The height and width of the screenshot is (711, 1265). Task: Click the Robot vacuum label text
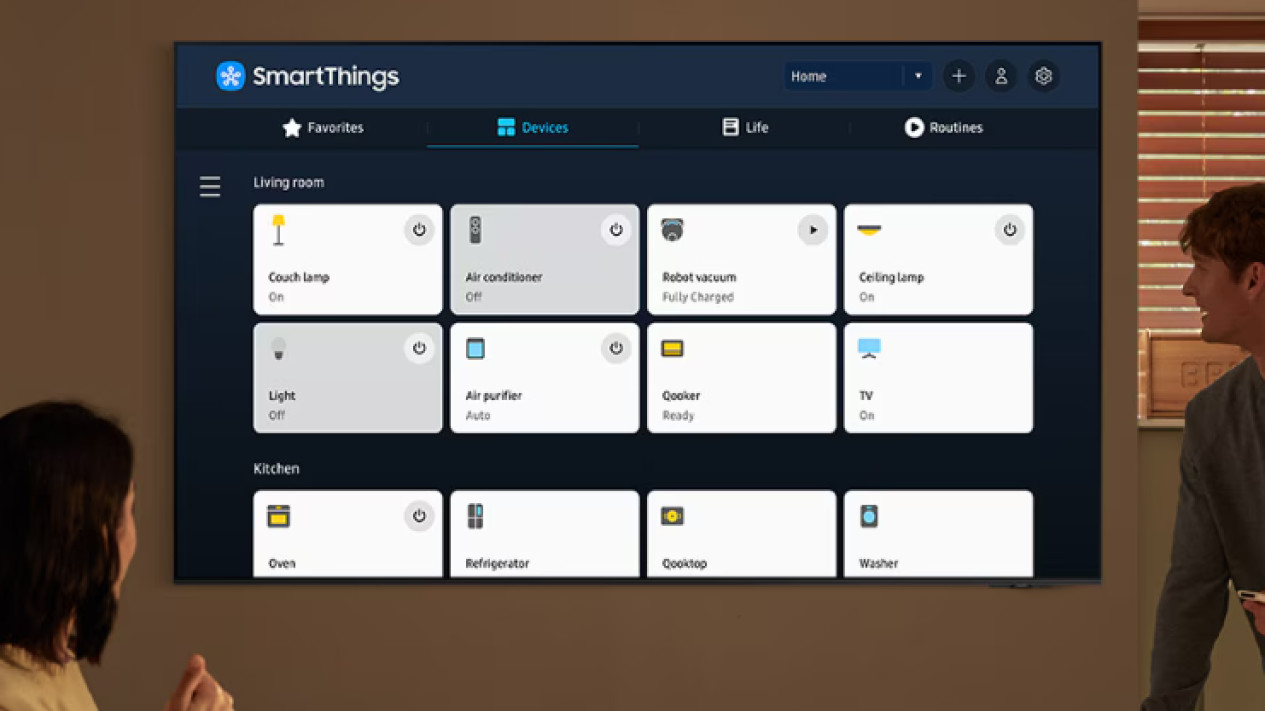tap(699, 277)
